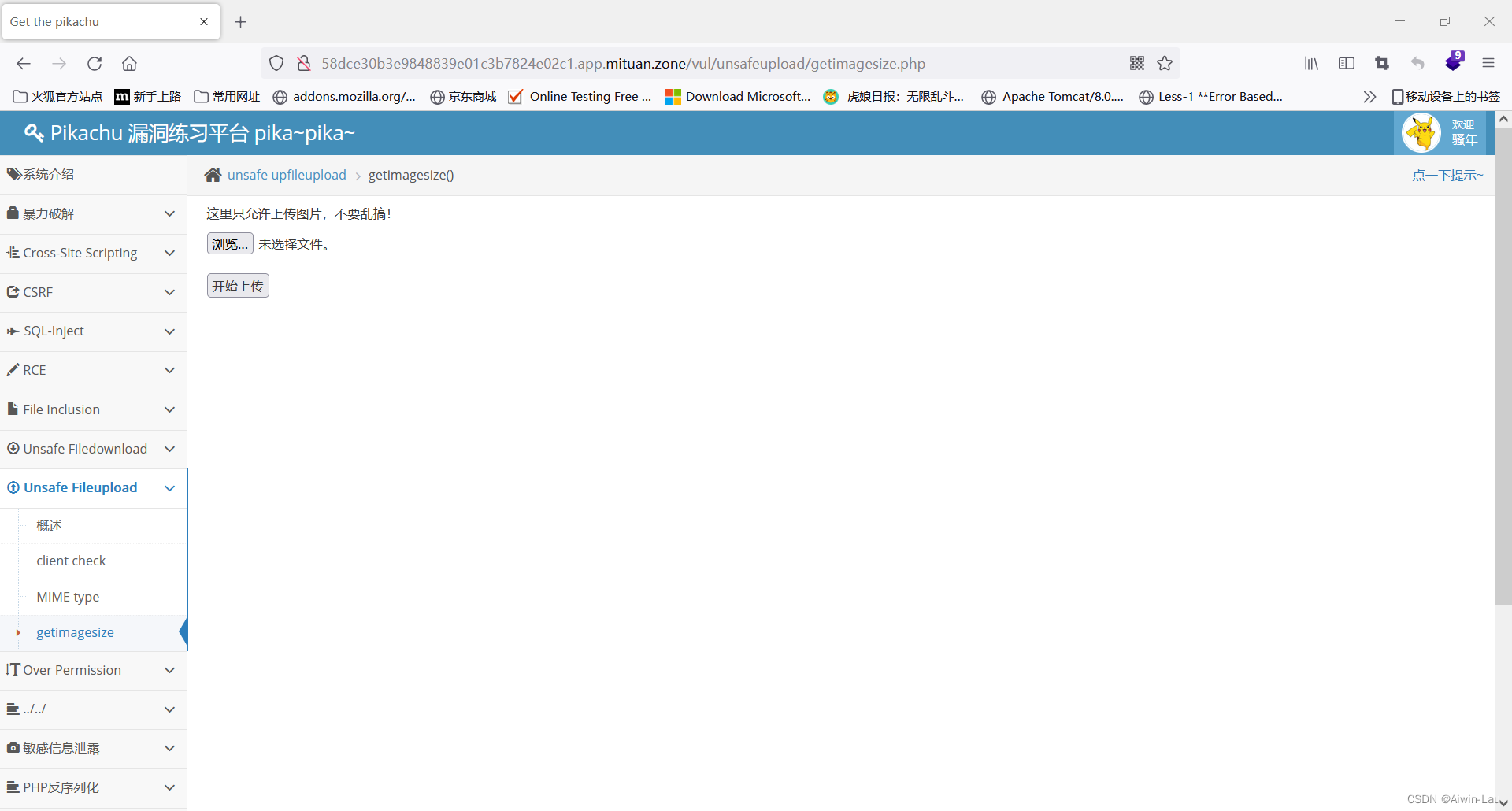1512x811 pixels.
Task: Expand the File Inclusion chevron
Action: coord(169,409)
